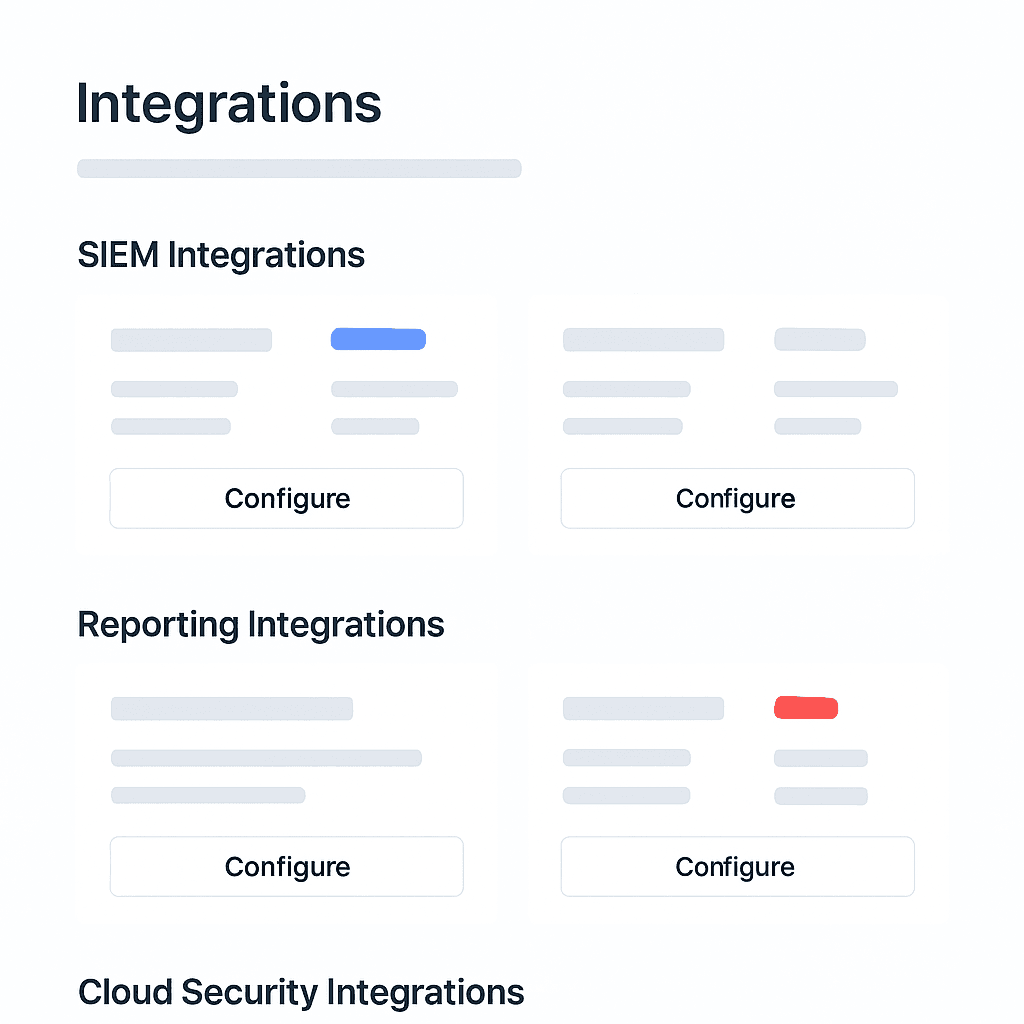Configure the second SIEM integration
Image resolution: width=1024 pixels, height=1024 pixels.
[737, 498]
